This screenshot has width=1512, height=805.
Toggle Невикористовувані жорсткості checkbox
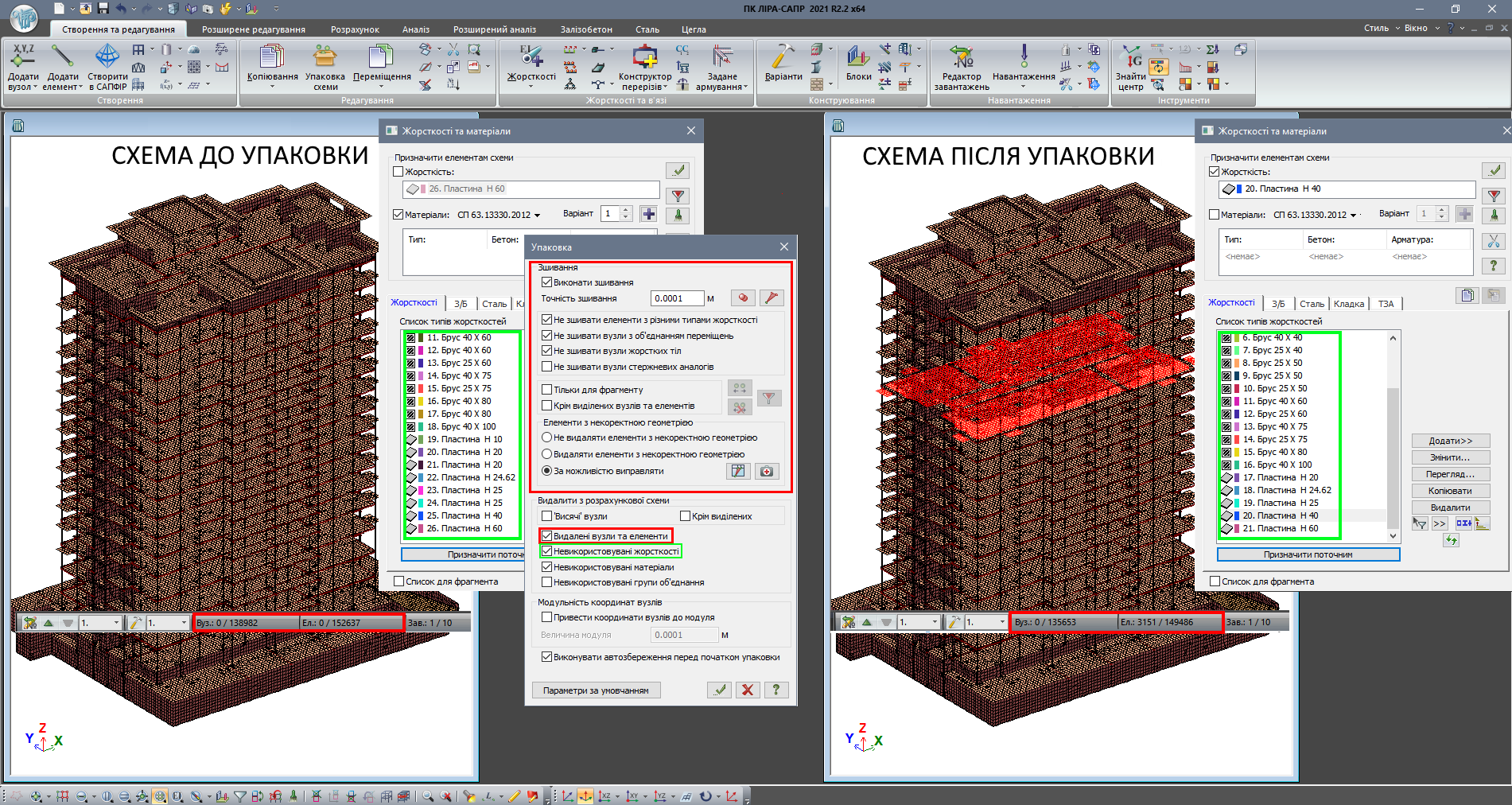click(x=547, y=551)
